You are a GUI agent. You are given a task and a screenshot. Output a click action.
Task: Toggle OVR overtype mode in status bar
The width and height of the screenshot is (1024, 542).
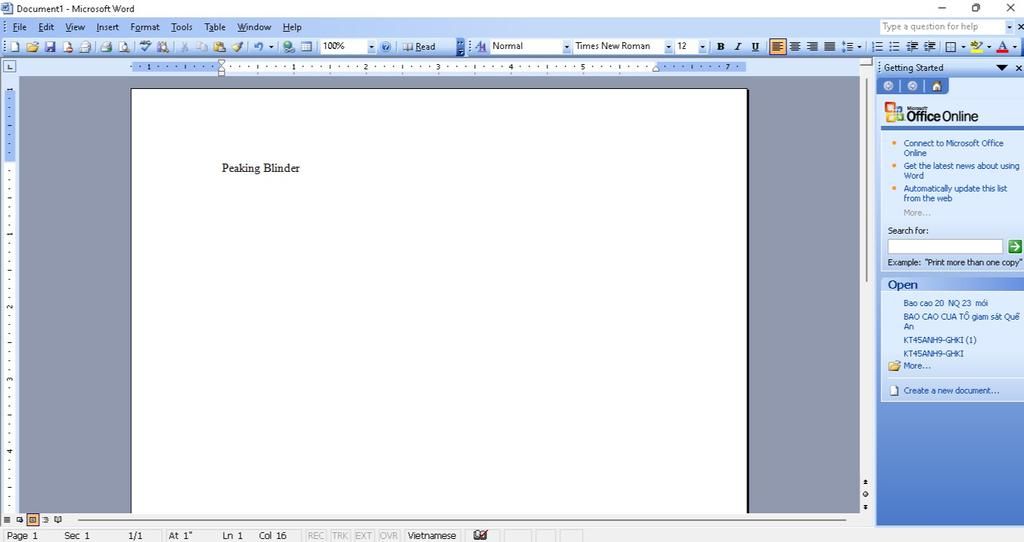click(x=389, y=535)
